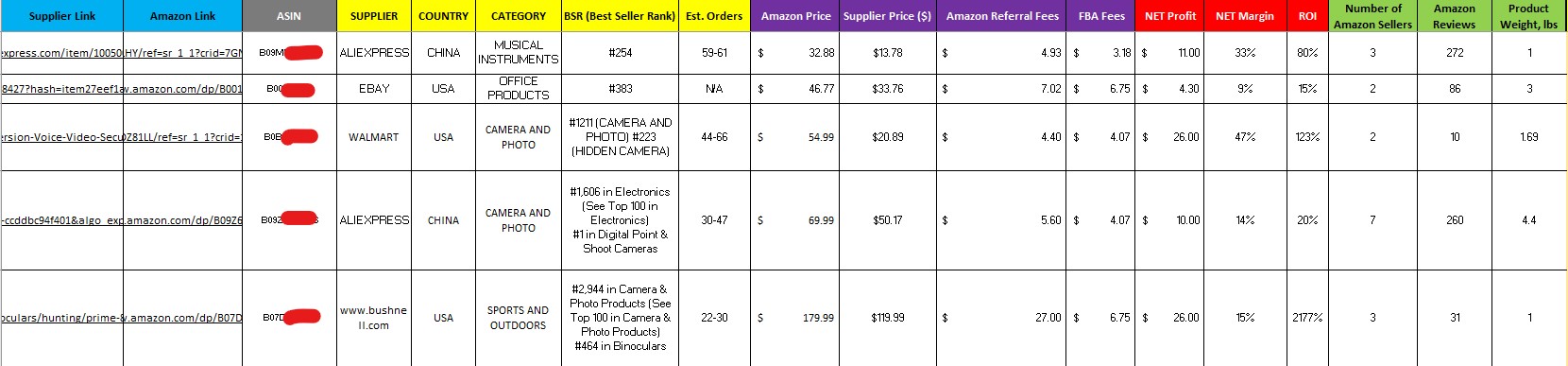This screenshot has height=366, width=1568.
Task: Select the red NET Profit header cell
Action: [1170, 16]
